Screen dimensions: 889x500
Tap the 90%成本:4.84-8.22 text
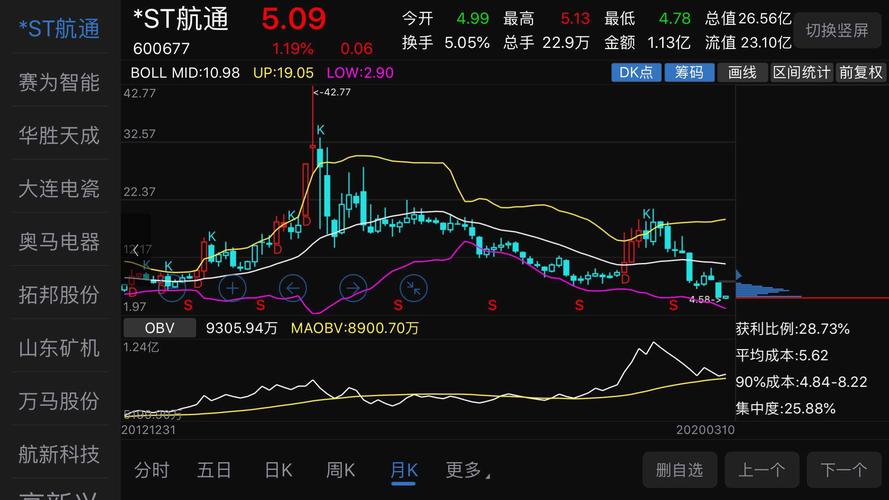(801, 382)
